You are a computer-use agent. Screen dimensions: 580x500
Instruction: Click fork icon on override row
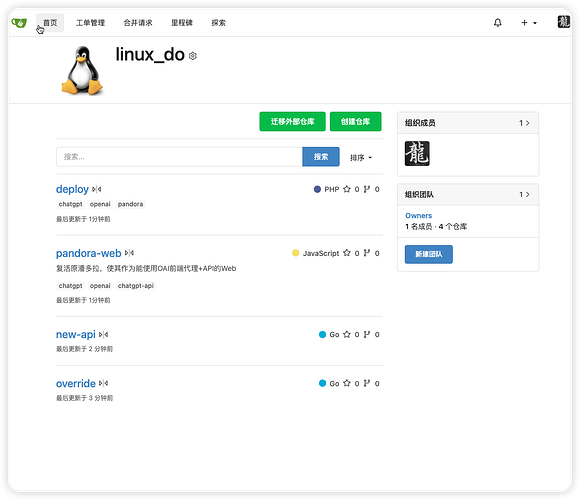[367, 383]
